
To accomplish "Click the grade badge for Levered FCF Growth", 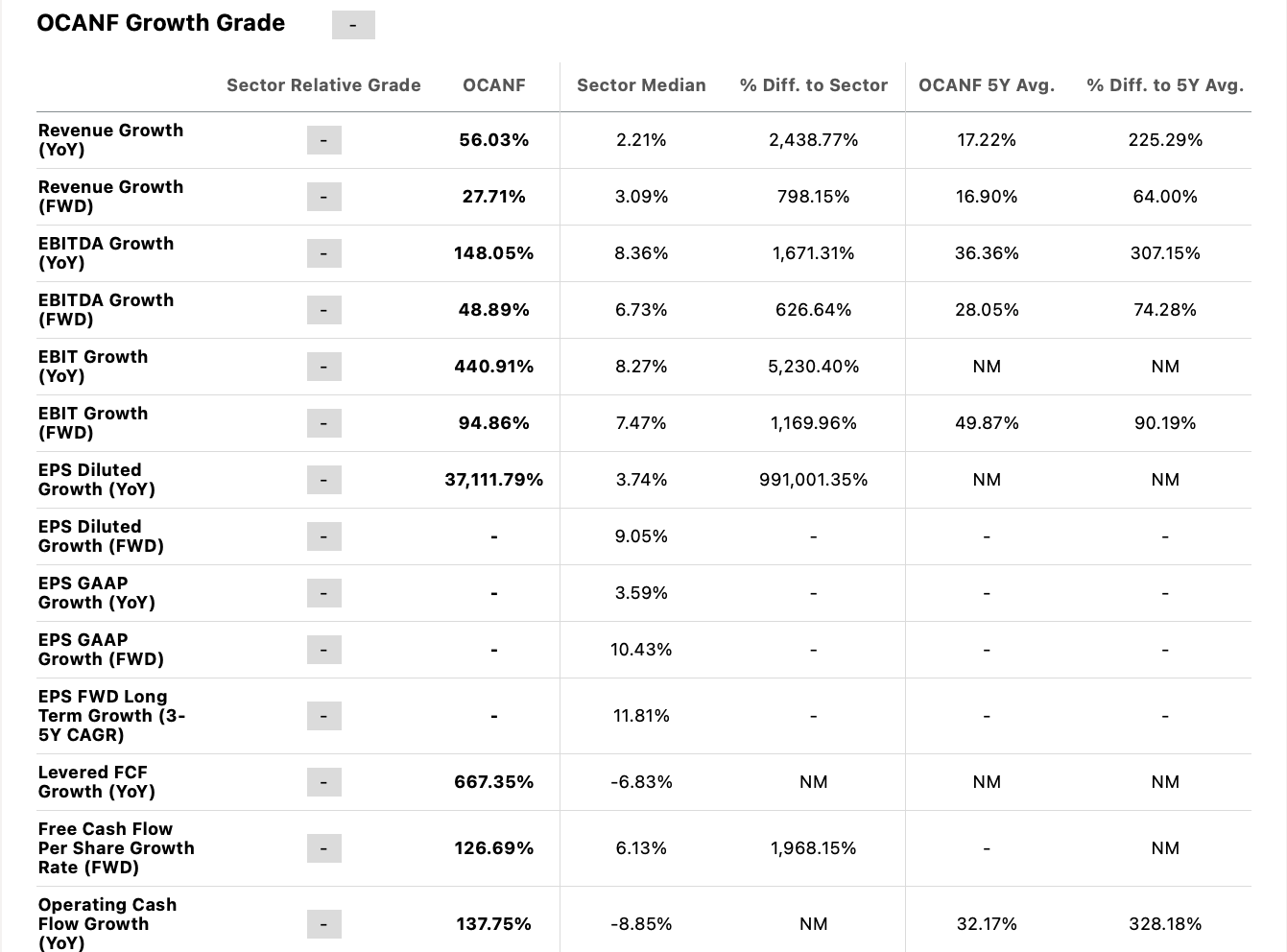I will pos(324,782).
